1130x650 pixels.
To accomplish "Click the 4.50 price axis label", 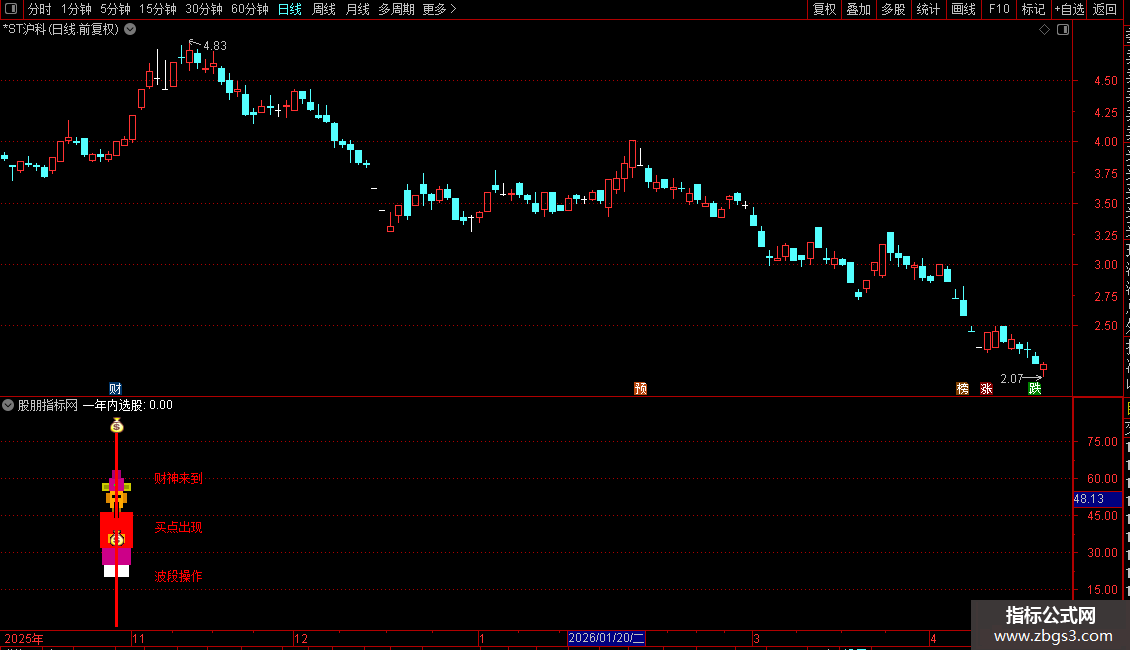I will pos(1106,81).
